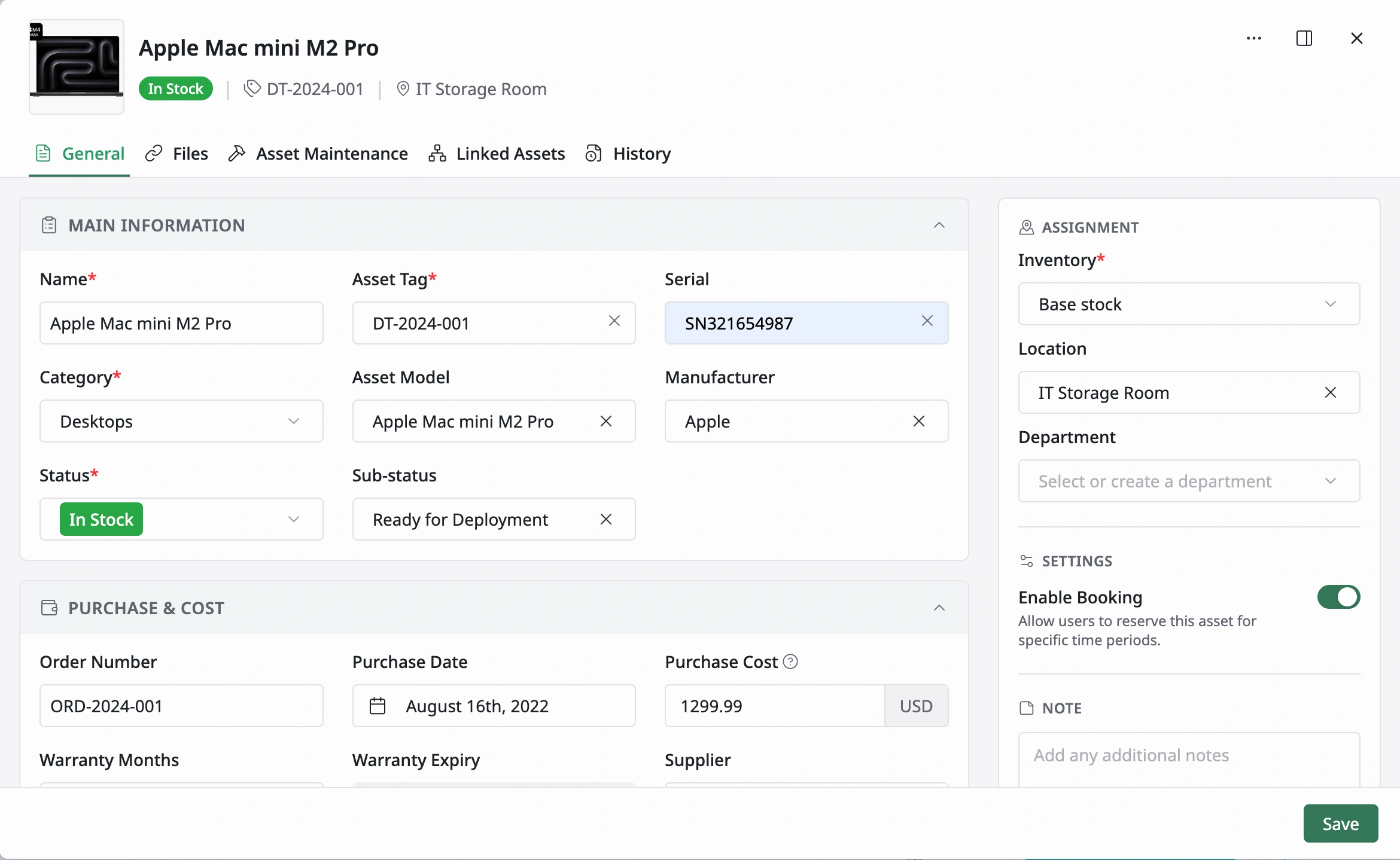Open the Category dropdown showing Desktops
This screenshot has height=860, width=1400.
point(181,421)
